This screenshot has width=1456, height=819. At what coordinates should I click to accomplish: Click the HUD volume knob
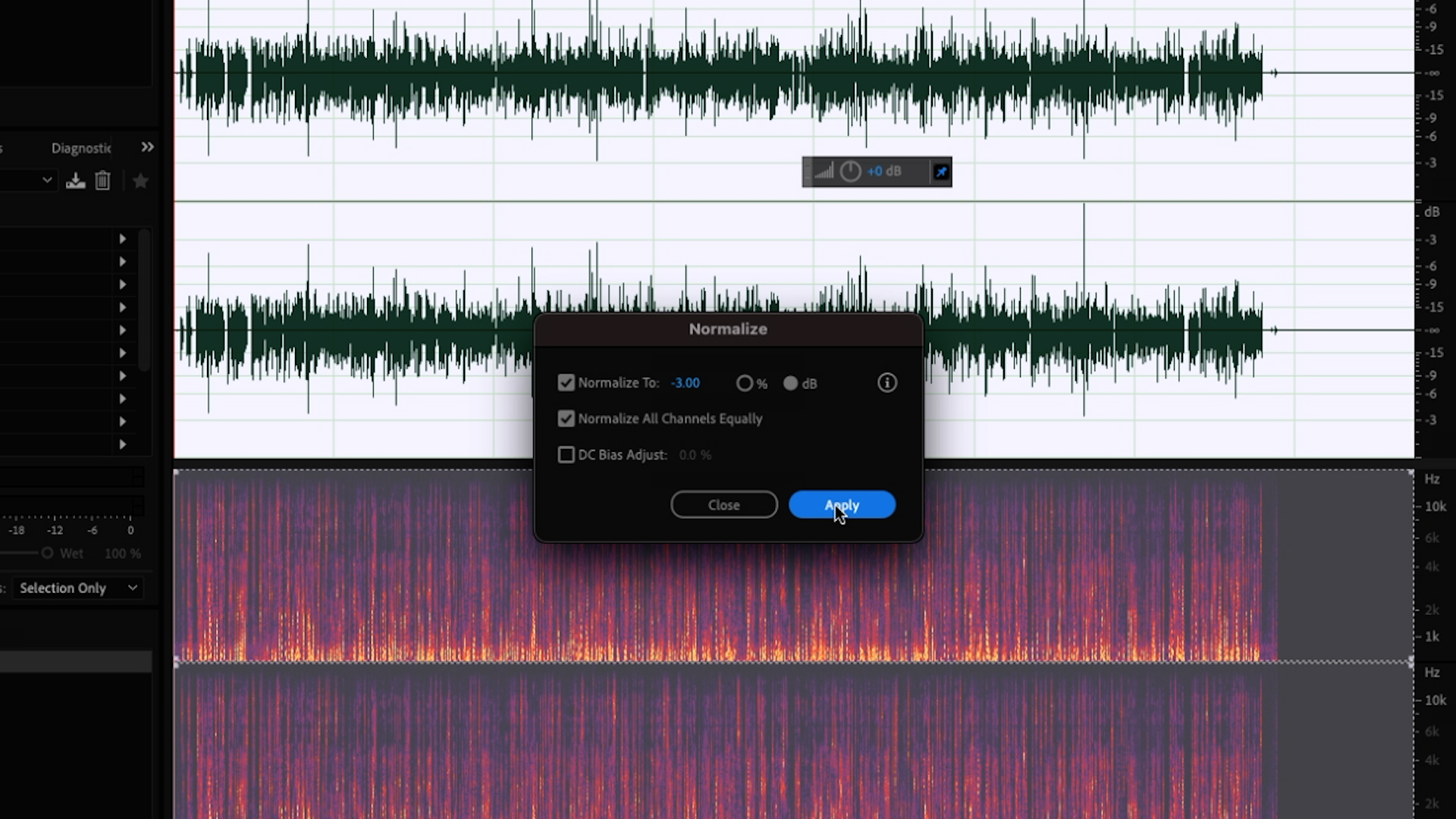point(850,172)
